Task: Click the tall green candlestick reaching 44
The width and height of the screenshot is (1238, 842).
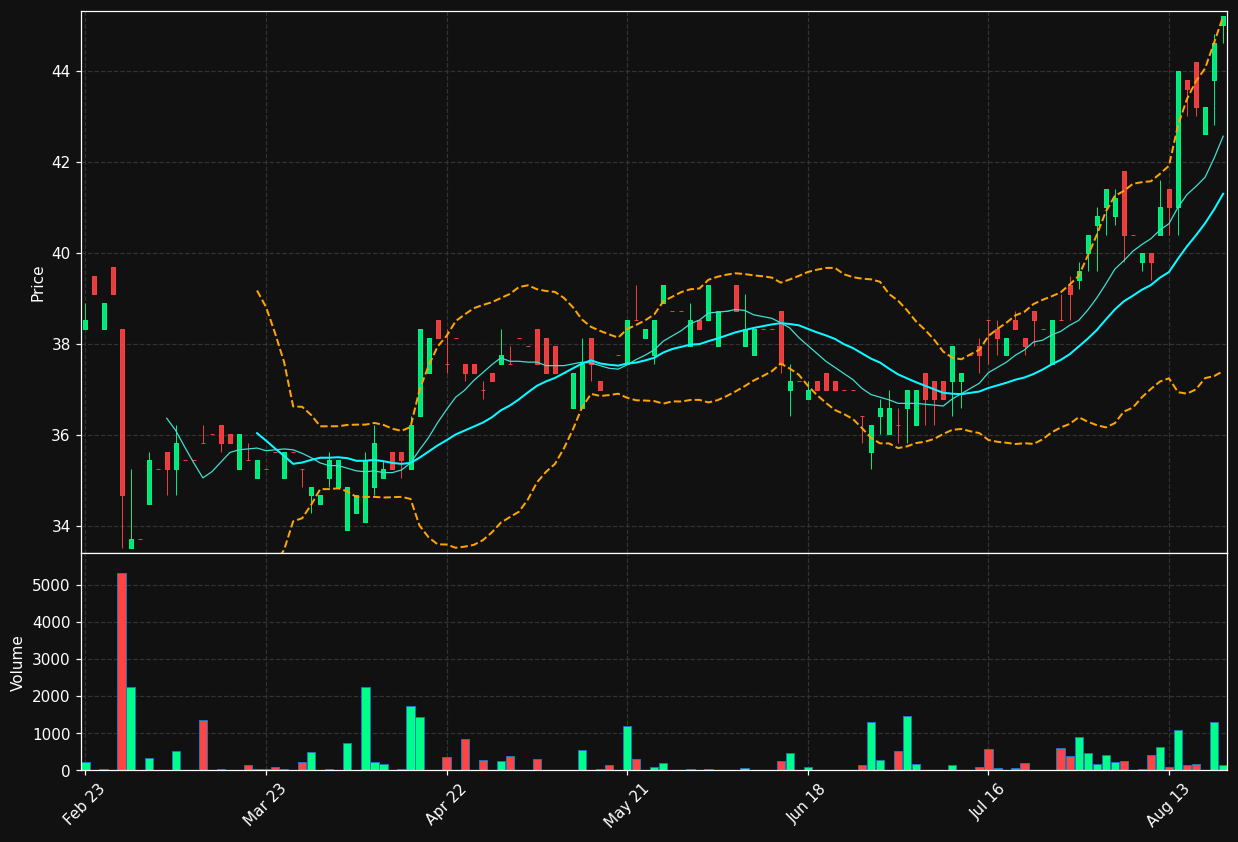Action: (x=1178, y=140)
